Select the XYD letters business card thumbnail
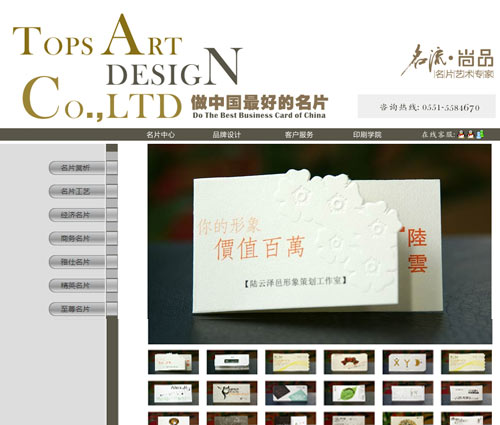Screen dimensions: 500x425 [x=408, y=362]
